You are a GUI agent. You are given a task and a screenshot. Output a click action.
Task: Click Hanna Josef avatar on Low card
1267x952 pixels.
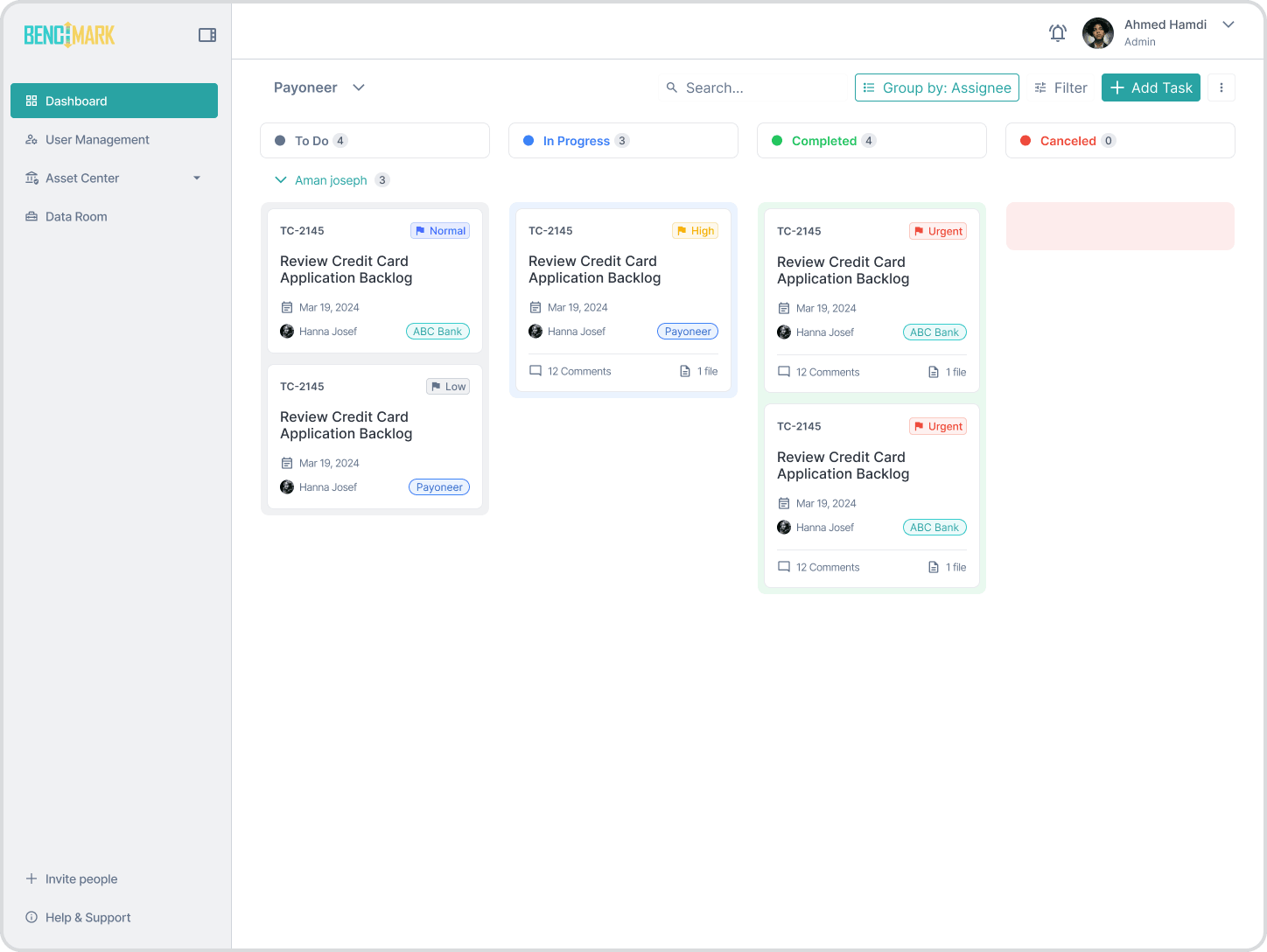pos(287,487)
